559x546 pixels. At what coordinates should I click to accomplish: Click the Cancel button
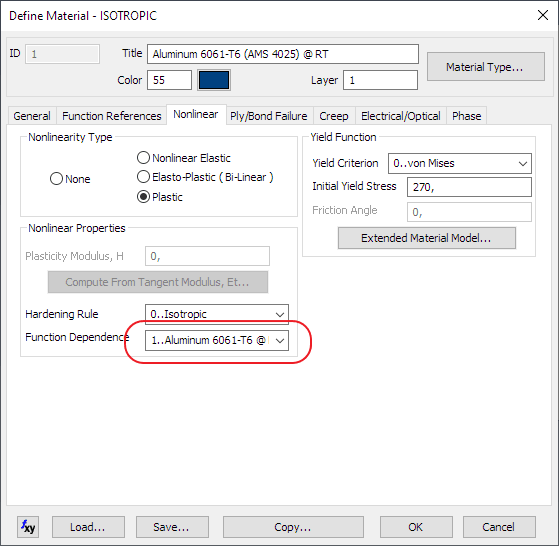pos(499,527)
